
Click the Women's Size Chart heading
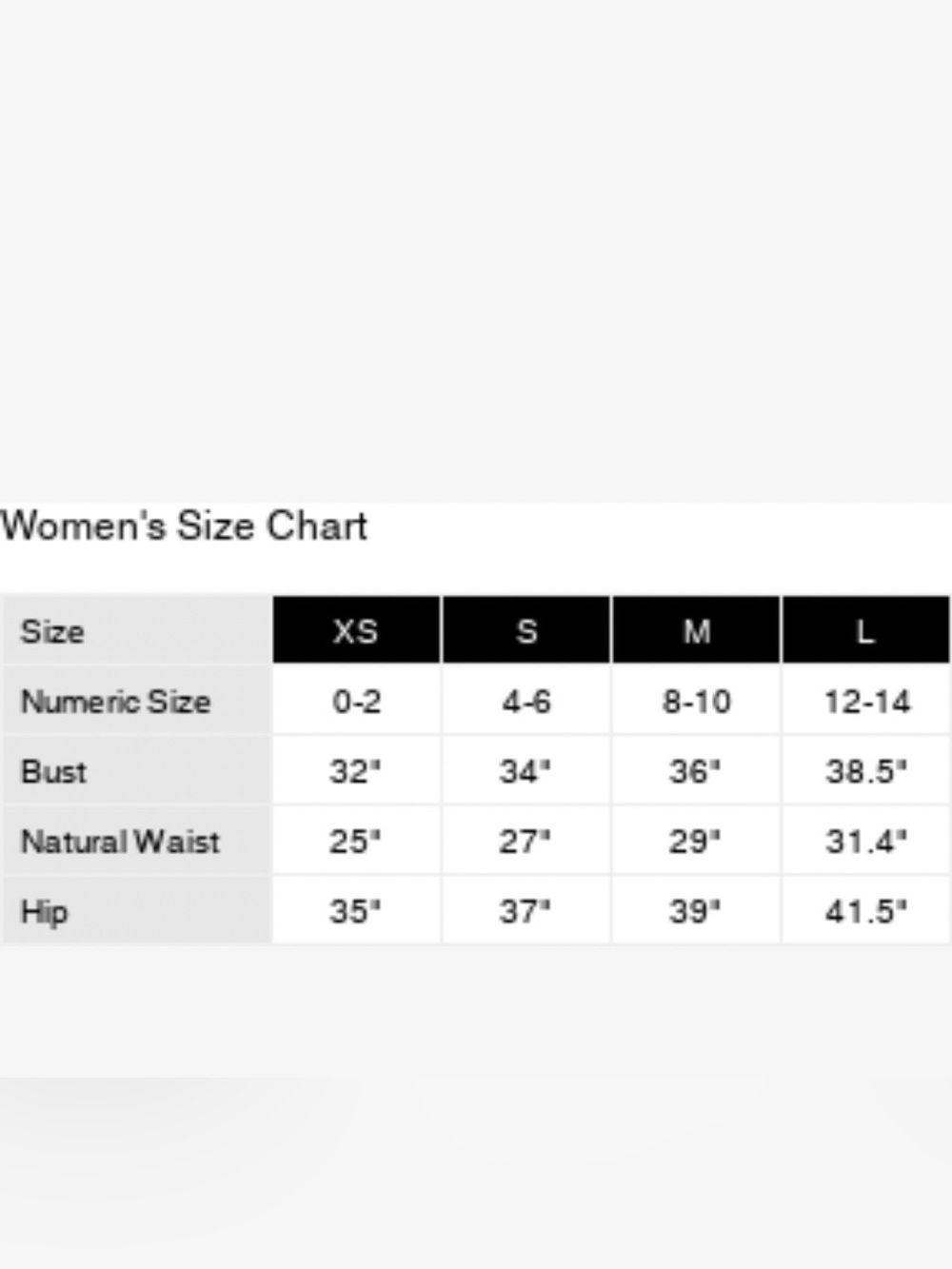pyautogui.click(x=184, y=526)
